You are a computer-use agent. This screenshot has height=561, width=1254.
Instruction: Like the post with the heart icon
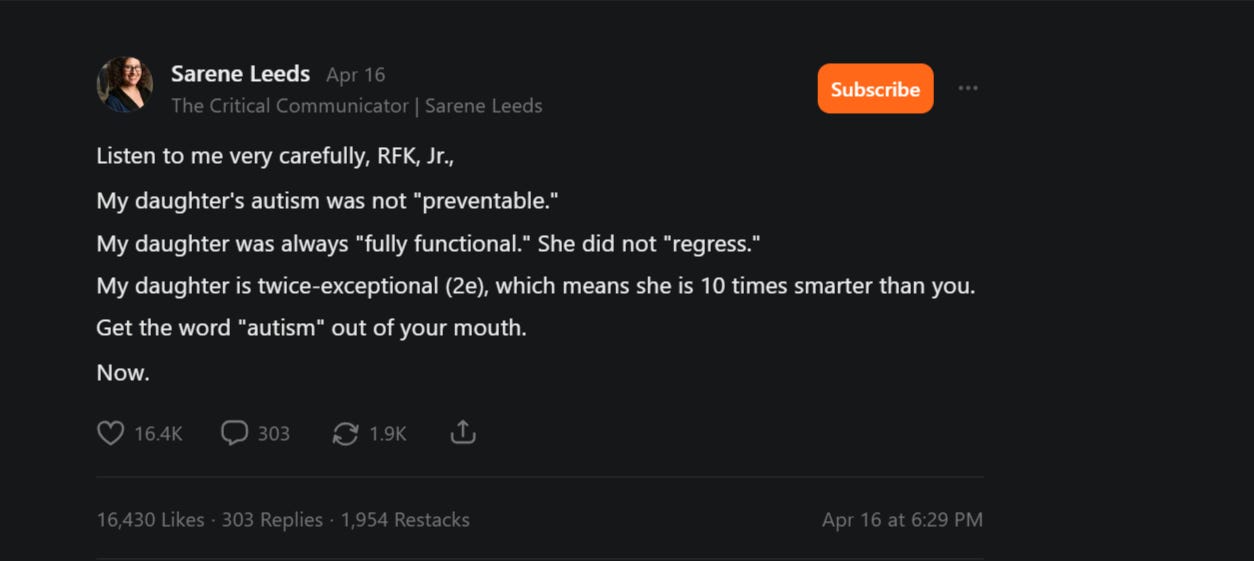(110, 433)
